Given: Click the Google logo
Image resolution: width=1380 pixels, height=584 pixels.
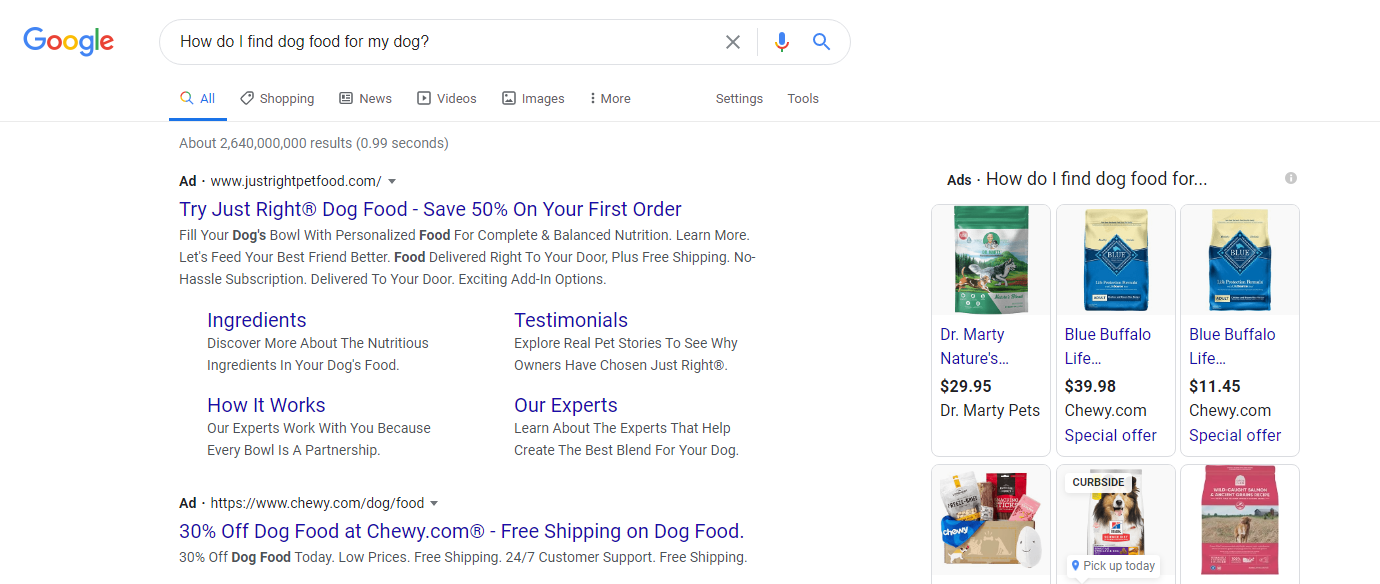Looking at the screenshot, I should (69, 41).
